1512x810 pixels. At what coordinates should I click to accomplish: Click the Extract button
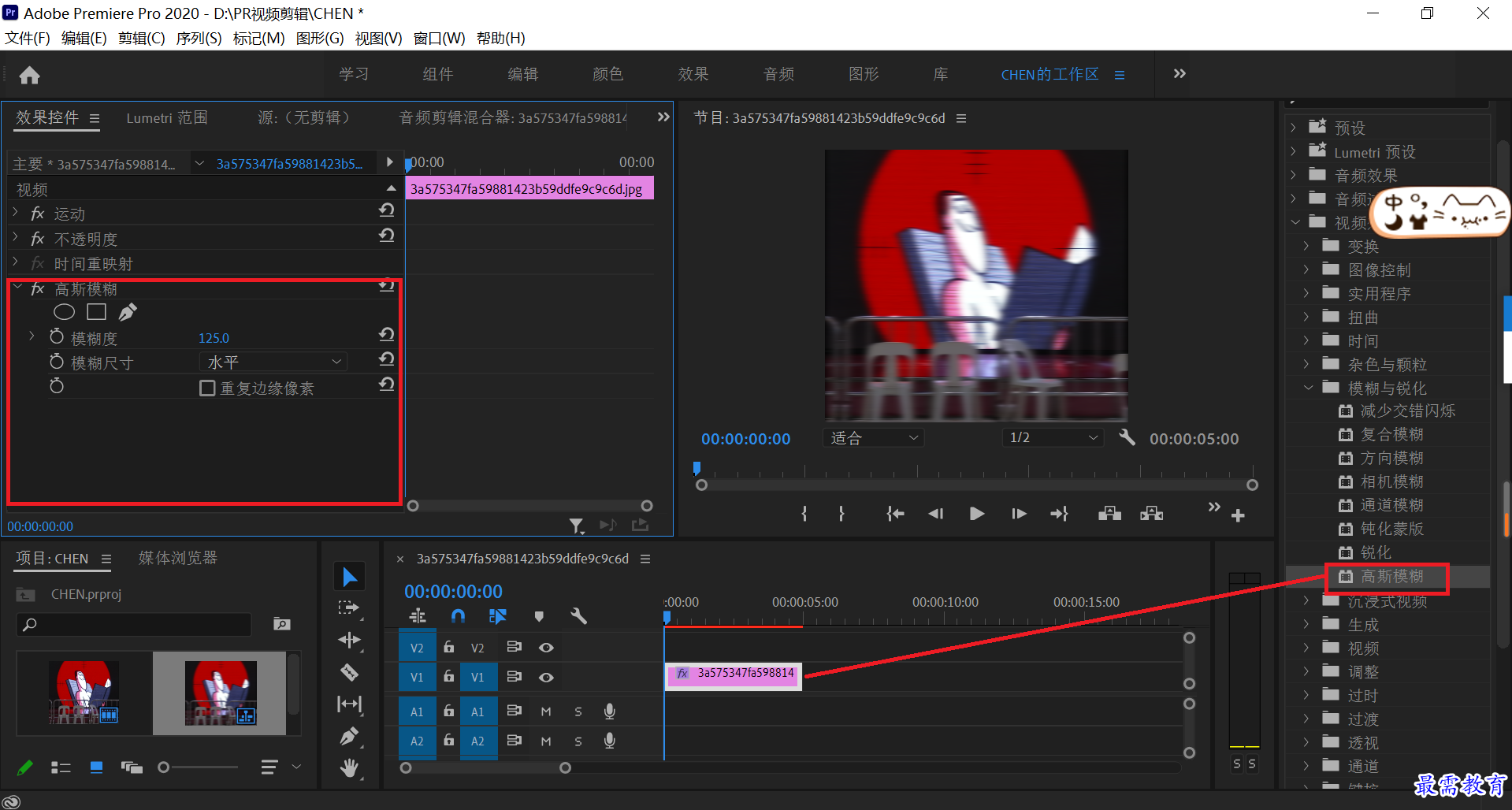pos(1151,514)
